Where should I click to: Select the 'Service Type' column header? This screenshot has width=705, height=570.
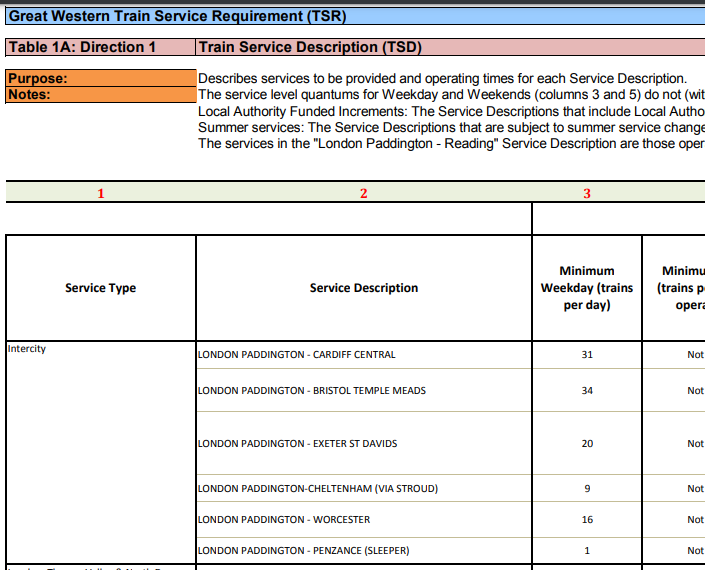point(100,288)
